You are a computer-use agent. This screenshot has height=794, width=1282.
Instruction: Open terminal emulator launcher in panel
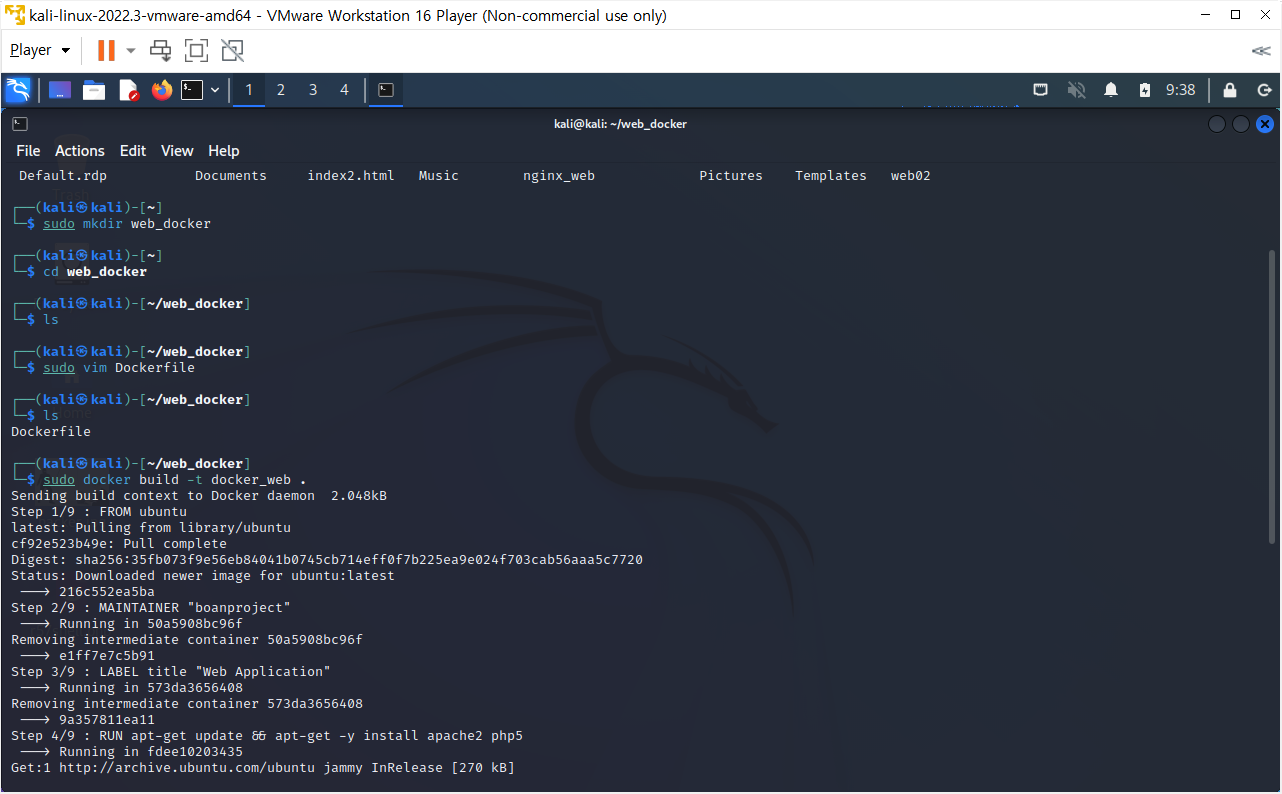pyautogui.click(x=192, y=90)
